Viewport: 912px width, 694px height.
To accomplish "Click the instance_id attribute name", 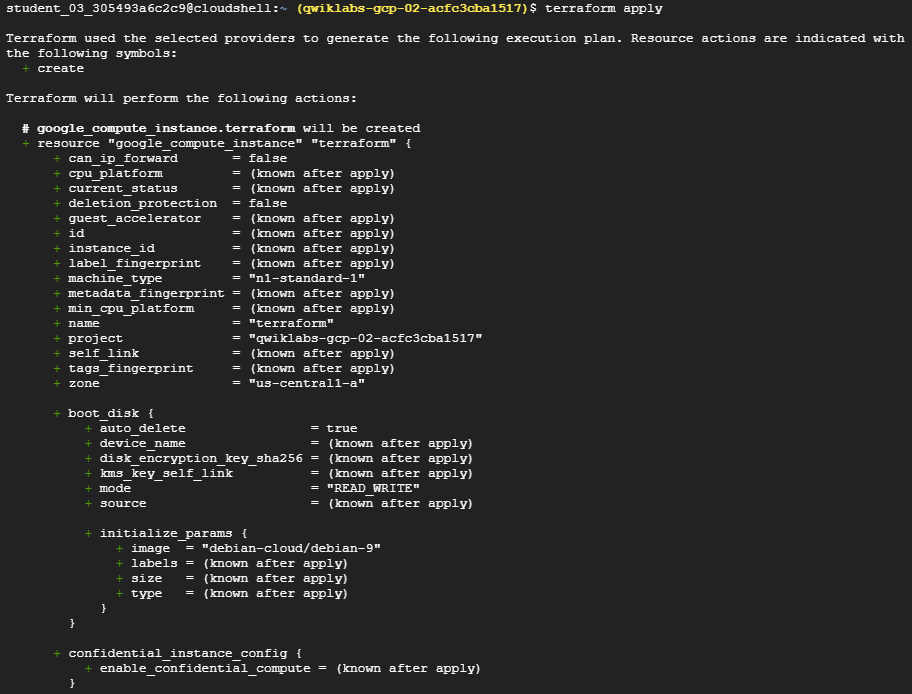I will point(111,248).
